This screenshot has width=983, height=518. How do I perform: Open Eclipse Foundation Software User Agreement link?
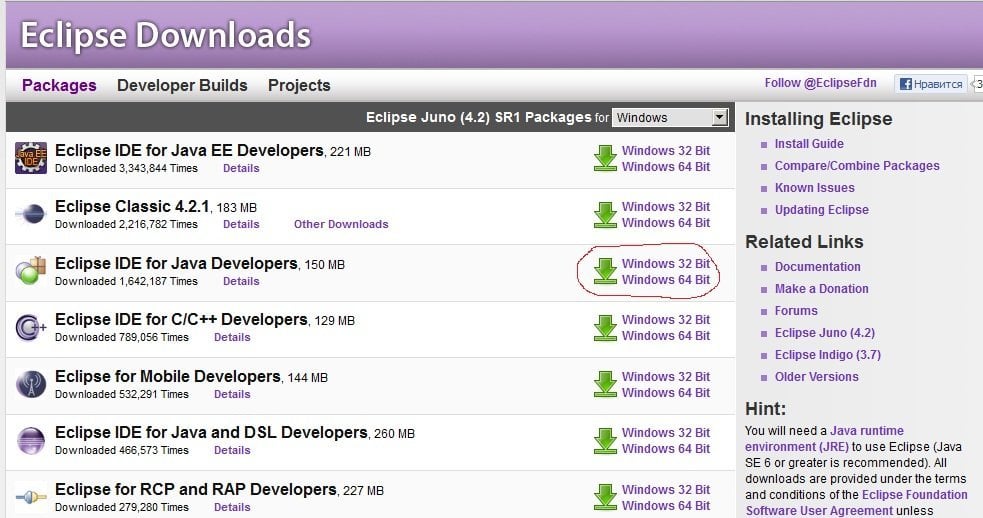coord(856,503)
